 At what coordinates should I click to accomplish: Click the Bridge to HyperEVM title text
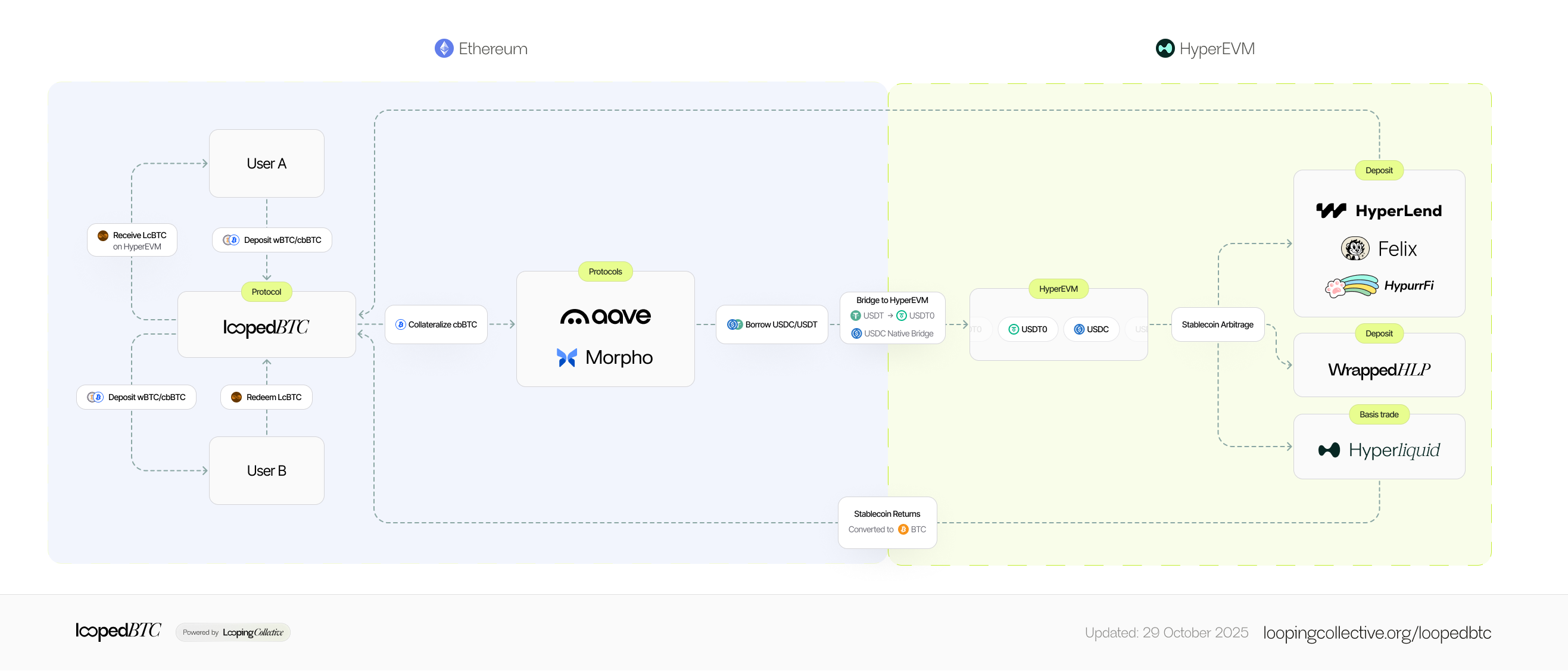click(x=891, y=301)
